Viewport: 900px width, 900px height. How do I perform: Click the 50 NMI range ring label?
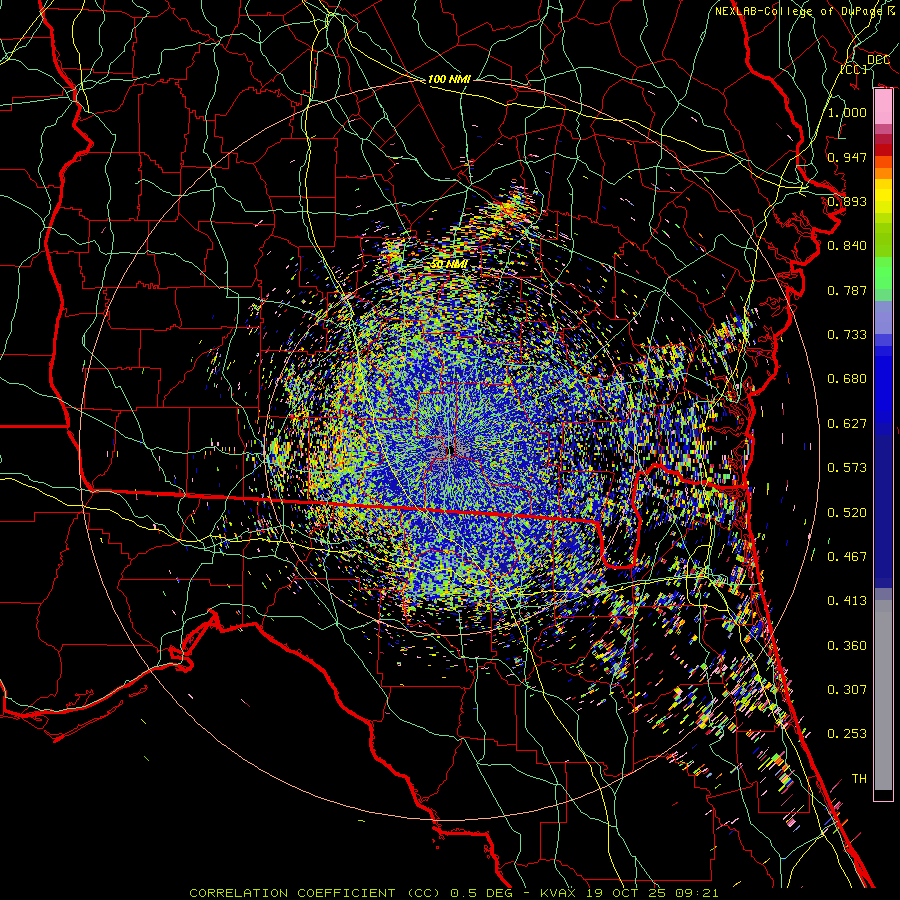pos(449,264)
